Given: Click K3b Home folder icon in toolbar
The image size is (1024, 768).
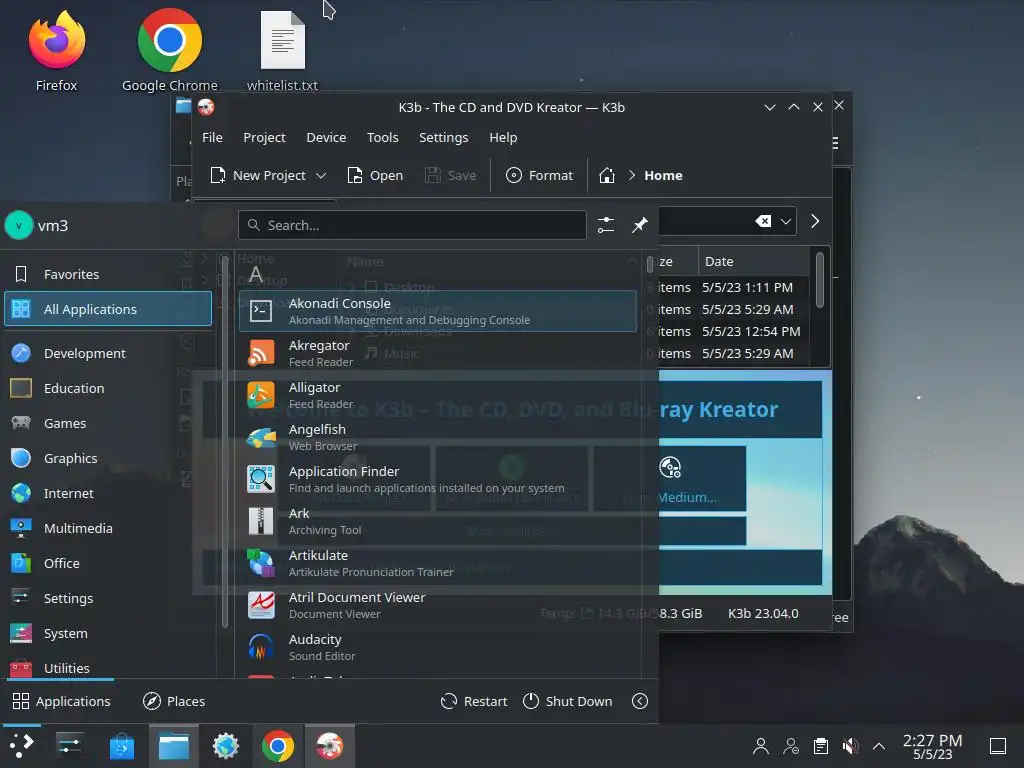Looking at the screenshot, I should click(607, 175).
